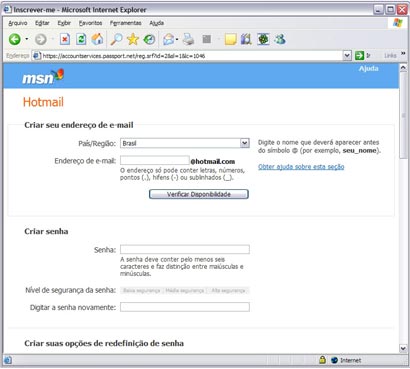Click the Média segurança strength indicator
Screen dimensions: 410x369
(185, 291)
